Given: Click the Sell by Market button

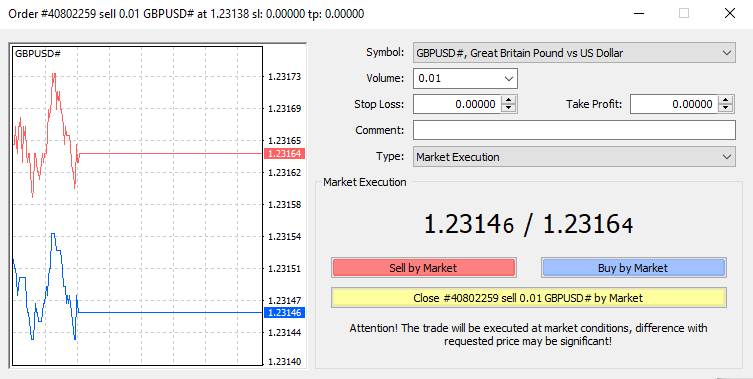Looking at the screenshot, I should [x=423, y=268].
